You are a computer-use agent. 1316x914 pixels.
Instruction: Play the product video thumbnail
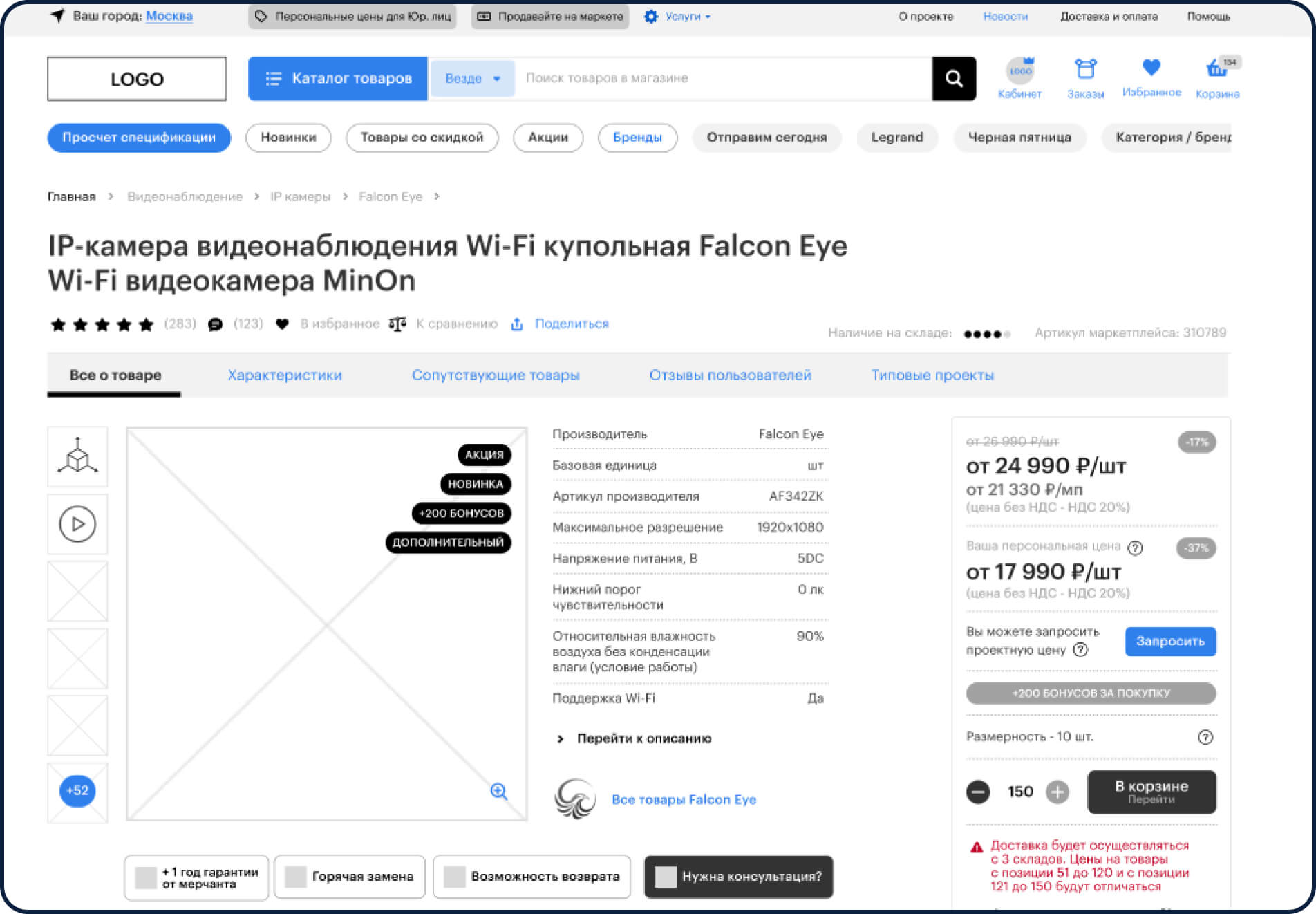tap(77, 524)
